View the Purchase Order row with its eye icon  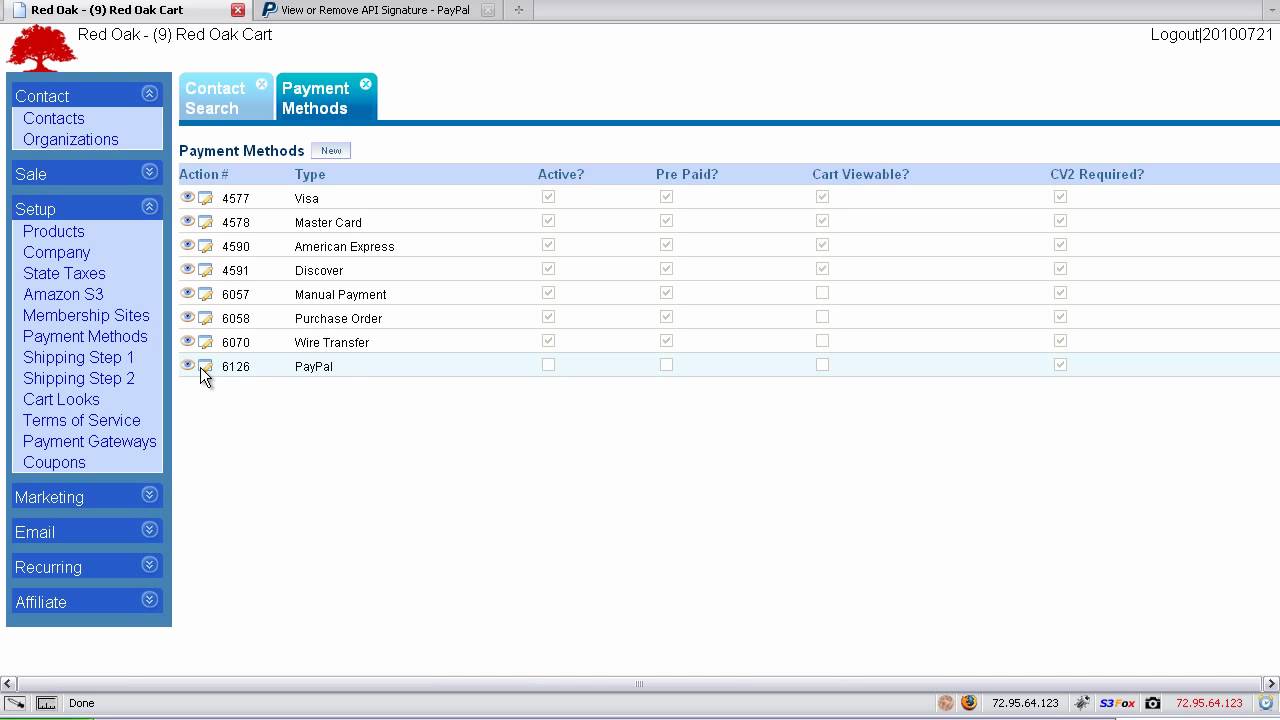[x=187, y=317]
